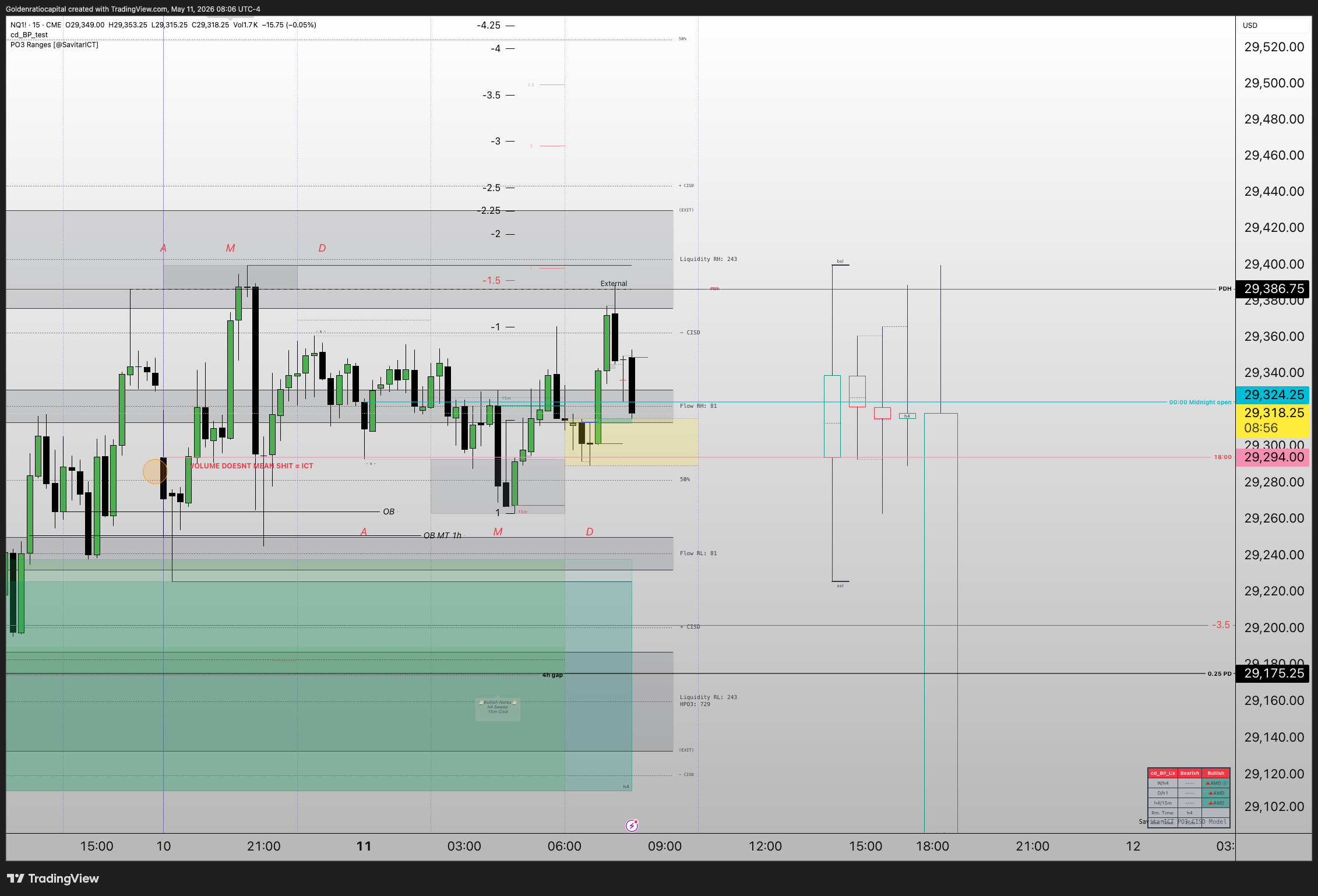The height and width of the screenshot is (896, 1318).
Task: Click the low value L29,315.25
Action: (x=169, y=25)
